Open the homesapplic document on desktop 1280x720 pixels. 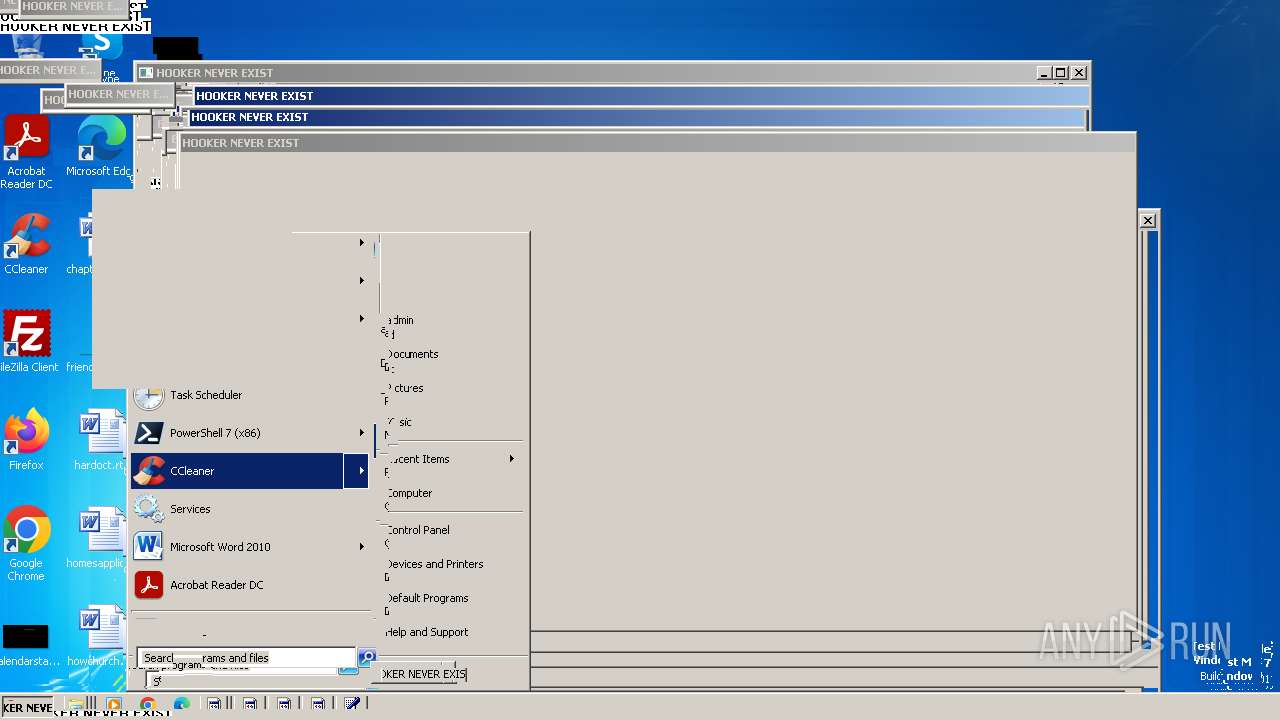pos(97,538)
